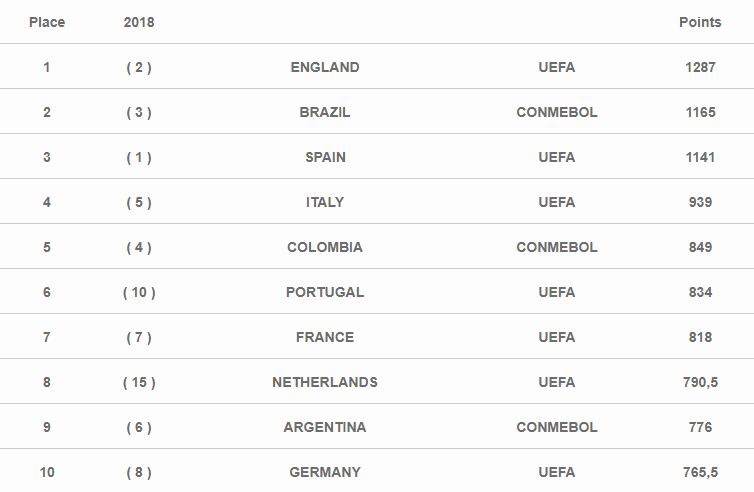The width and height of the screenshot is (754, 492).
Task: Select the ENGLAND row name
Action: [x=325, y=67]
